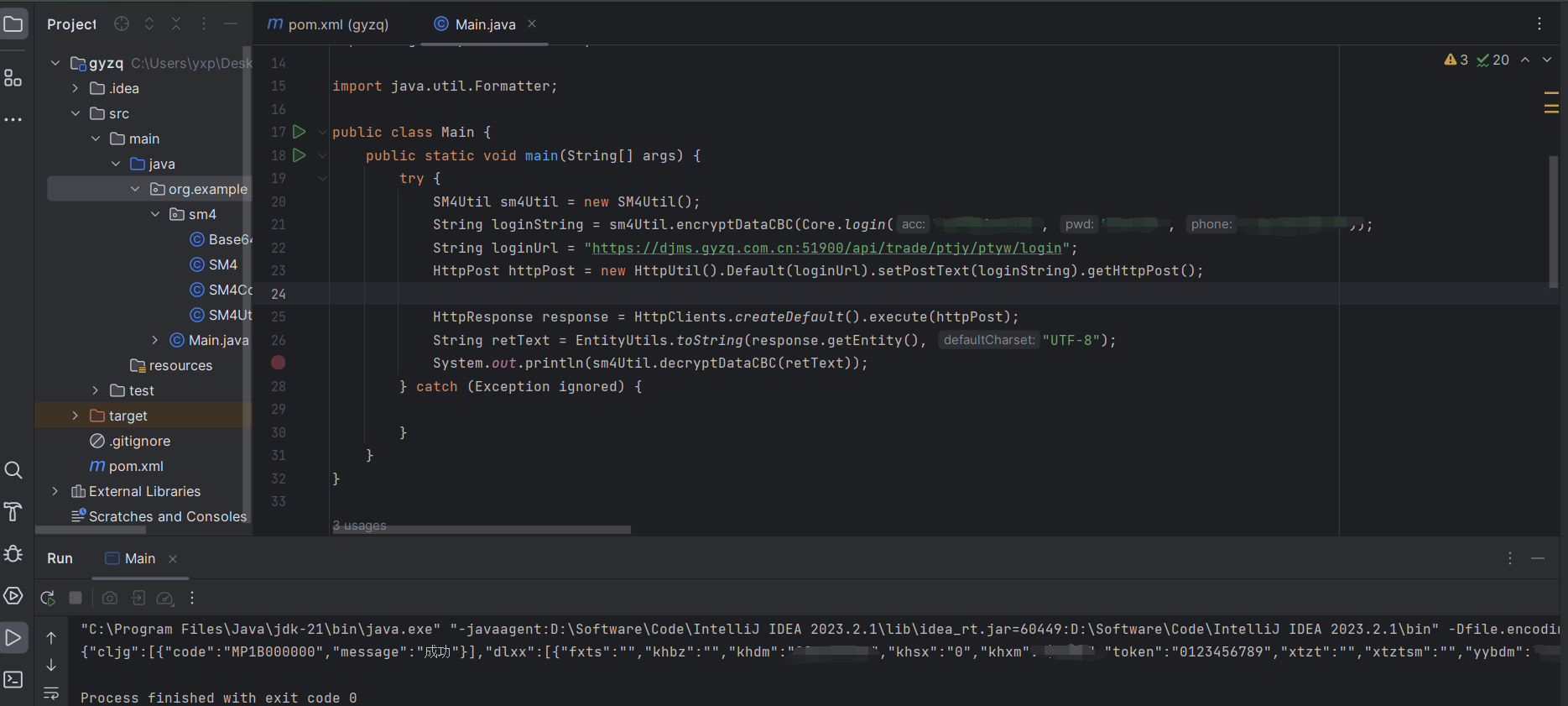Viewport: 1568px width, 706px height.
Task: Go to previous highlighted problem arrow
Action: click(x=1525, y=60)
